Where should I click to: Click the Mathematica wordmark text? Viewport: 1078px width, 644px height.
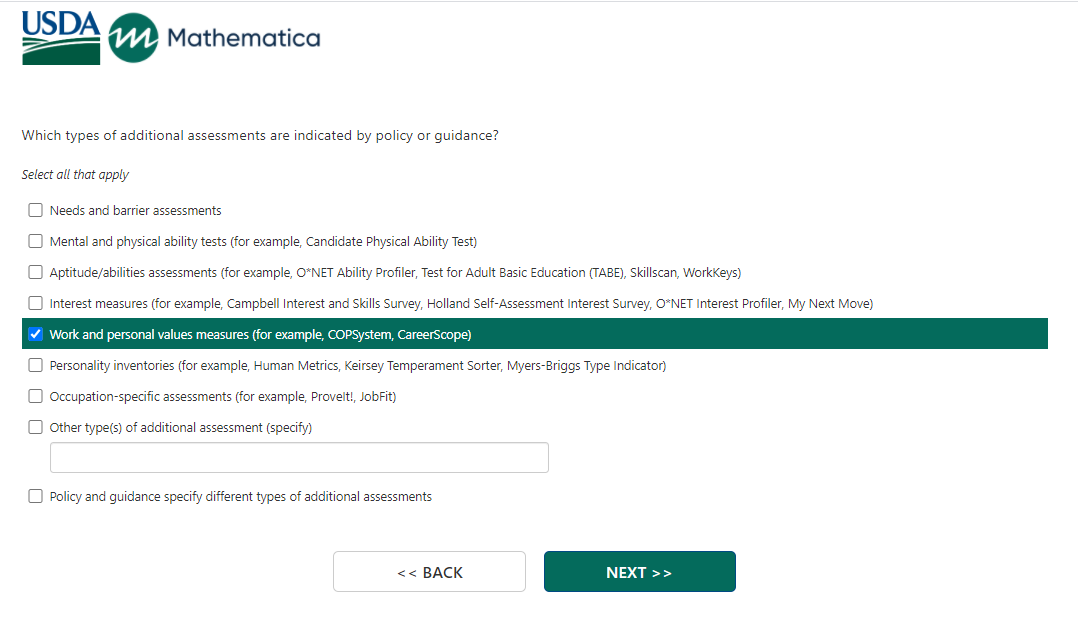point(244,39)
